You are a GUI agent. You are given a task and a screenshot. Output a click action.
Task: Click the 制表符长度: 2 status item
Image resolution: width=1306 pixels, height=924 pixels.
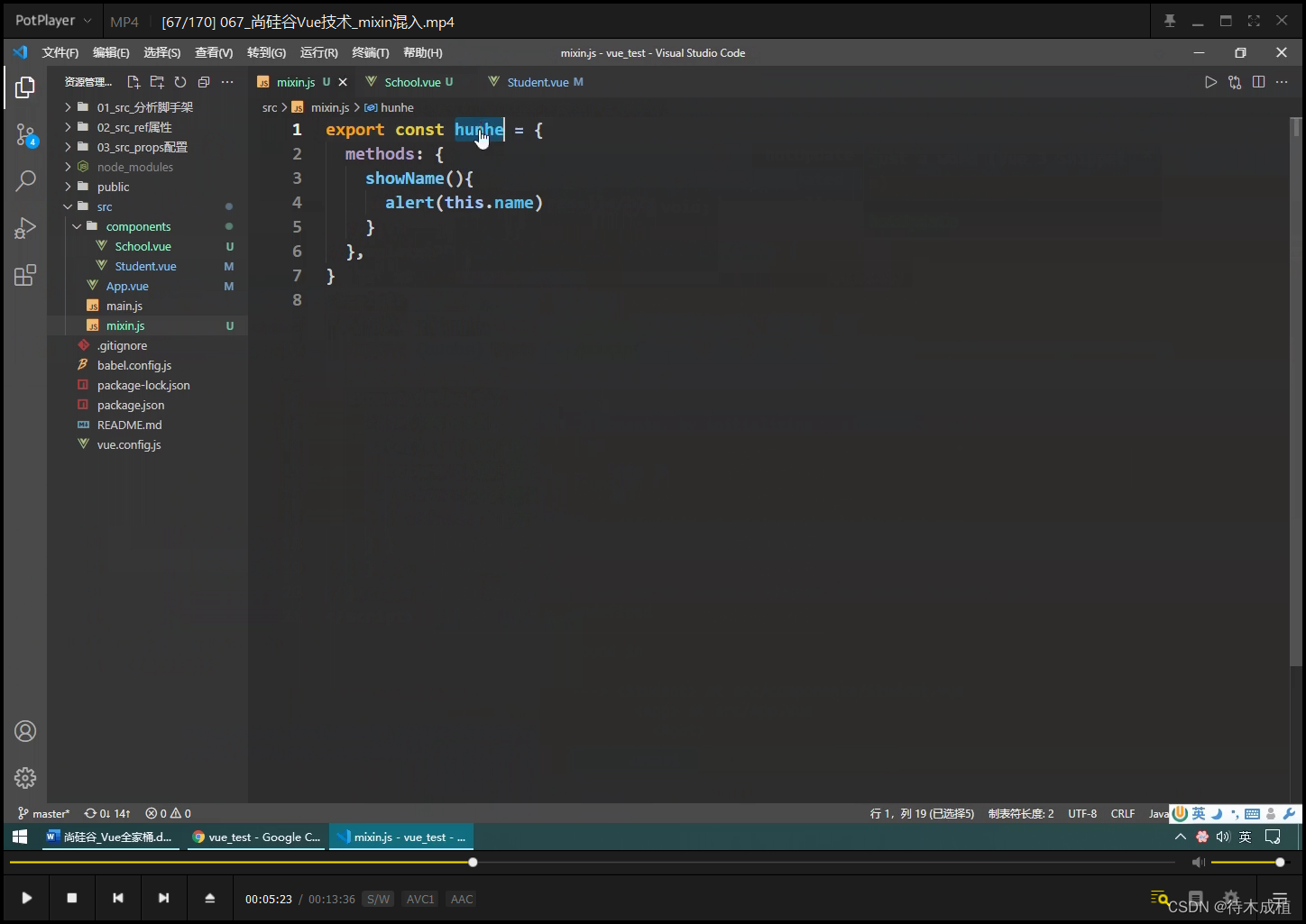pyautogui.click(x=1021, y=813)
